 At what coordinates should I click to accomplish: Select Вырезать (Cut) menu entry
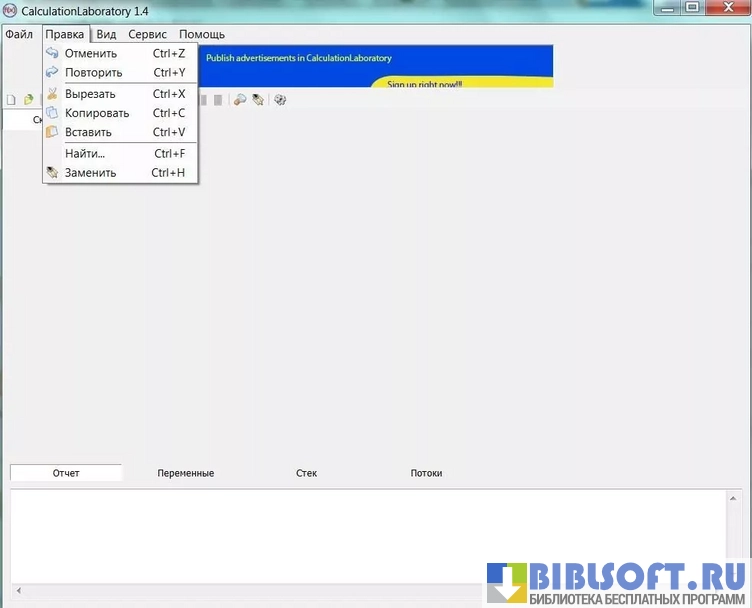(x=90, y=94)
